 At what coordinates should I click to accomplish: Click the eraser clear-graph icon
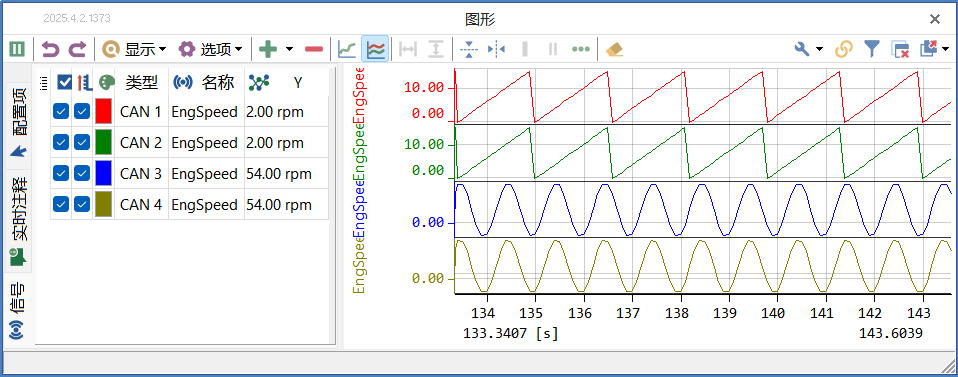614,49
